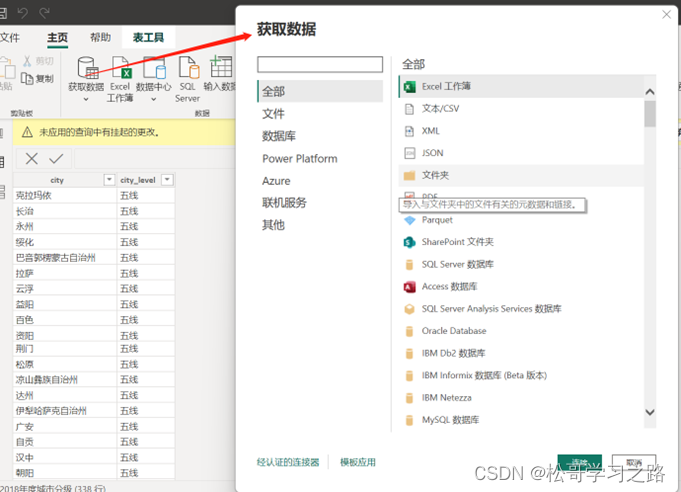Select the 文件 category in dialog

point(274,114)
